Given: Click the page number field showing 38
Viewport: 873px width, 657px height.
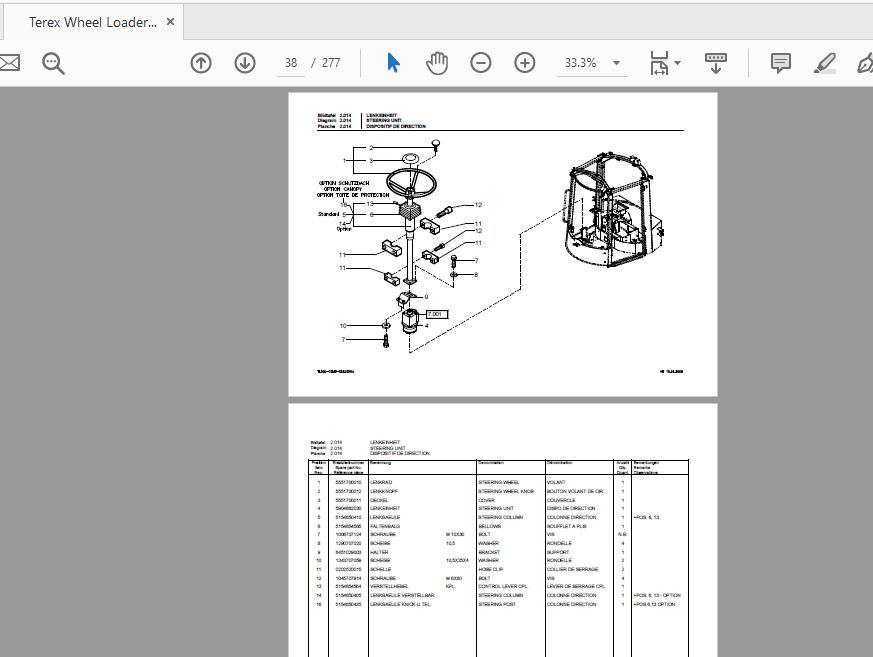Looking at the screenshot, I should tap(290, 62).
